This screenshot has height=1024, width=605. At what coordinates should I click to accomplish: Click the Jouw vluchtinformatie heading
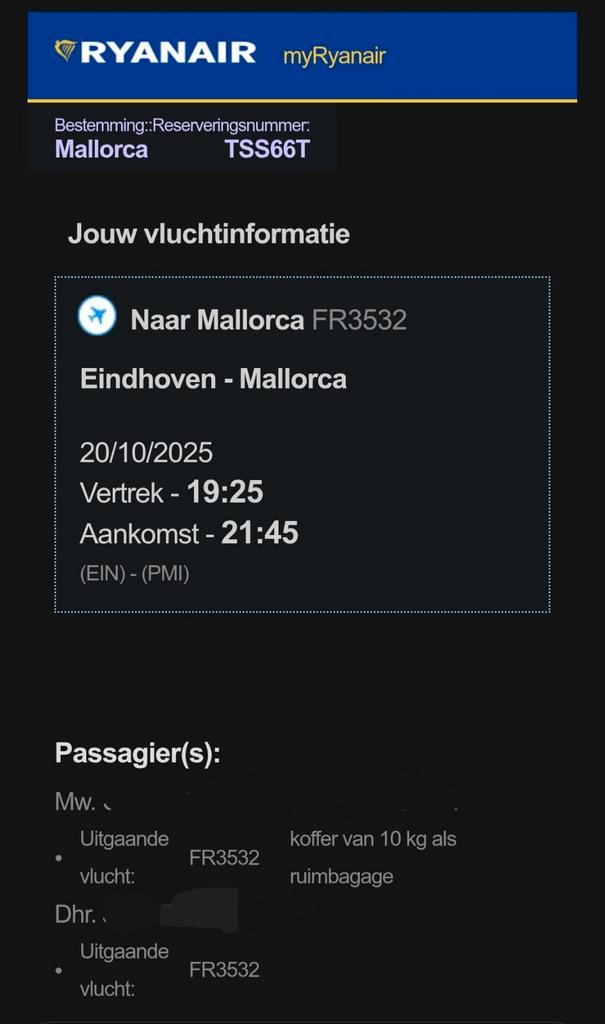[208, 235]
